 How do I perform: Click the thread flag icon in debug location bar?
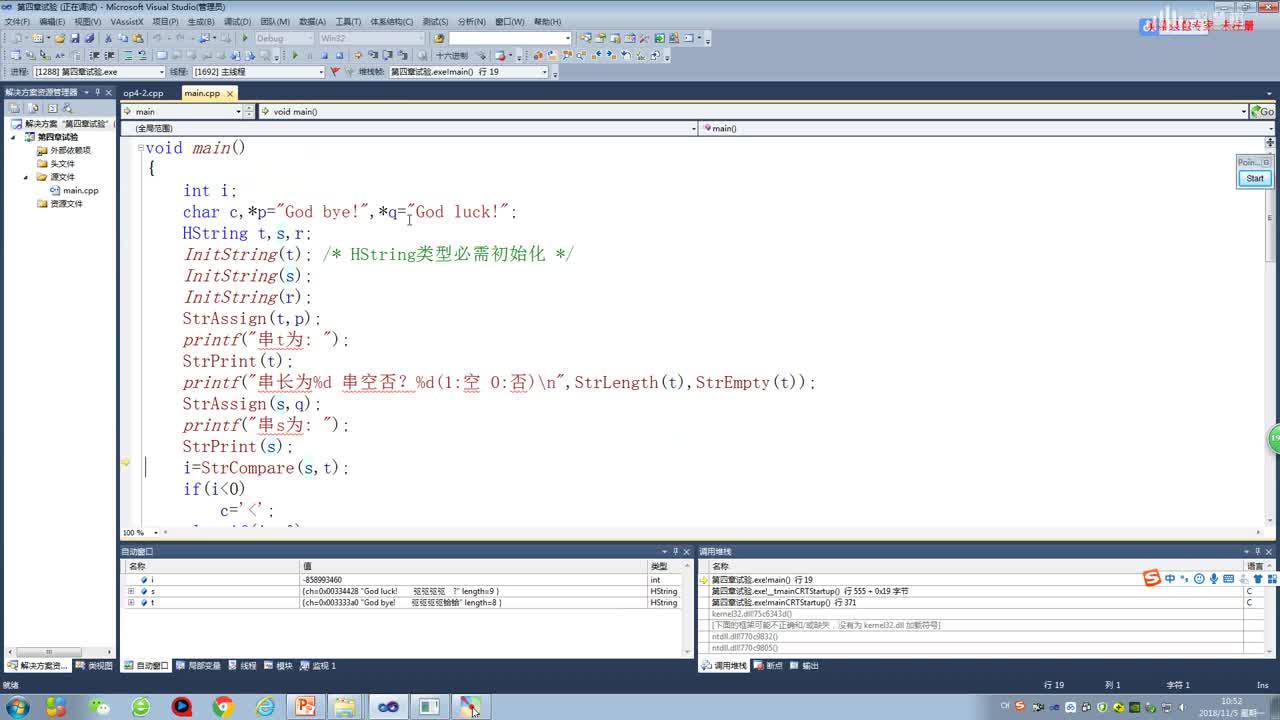pos(335,72)
